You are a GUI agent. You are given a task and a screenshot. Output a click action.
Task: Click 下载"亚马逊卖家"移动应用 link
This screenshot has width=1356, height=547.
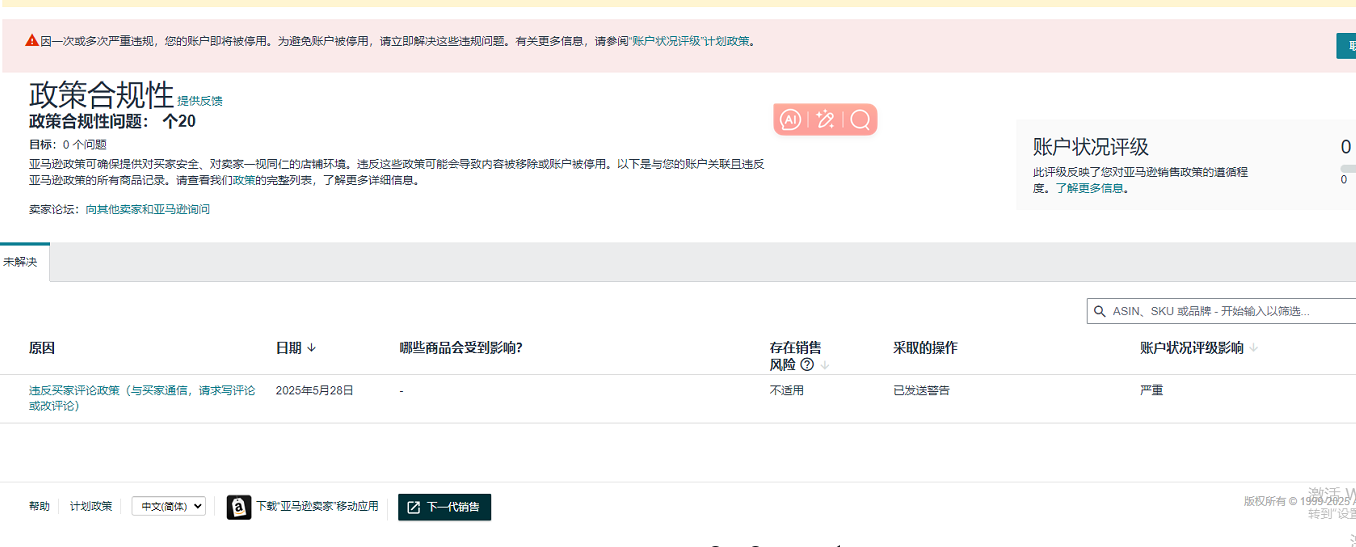[x=317, y=507]
